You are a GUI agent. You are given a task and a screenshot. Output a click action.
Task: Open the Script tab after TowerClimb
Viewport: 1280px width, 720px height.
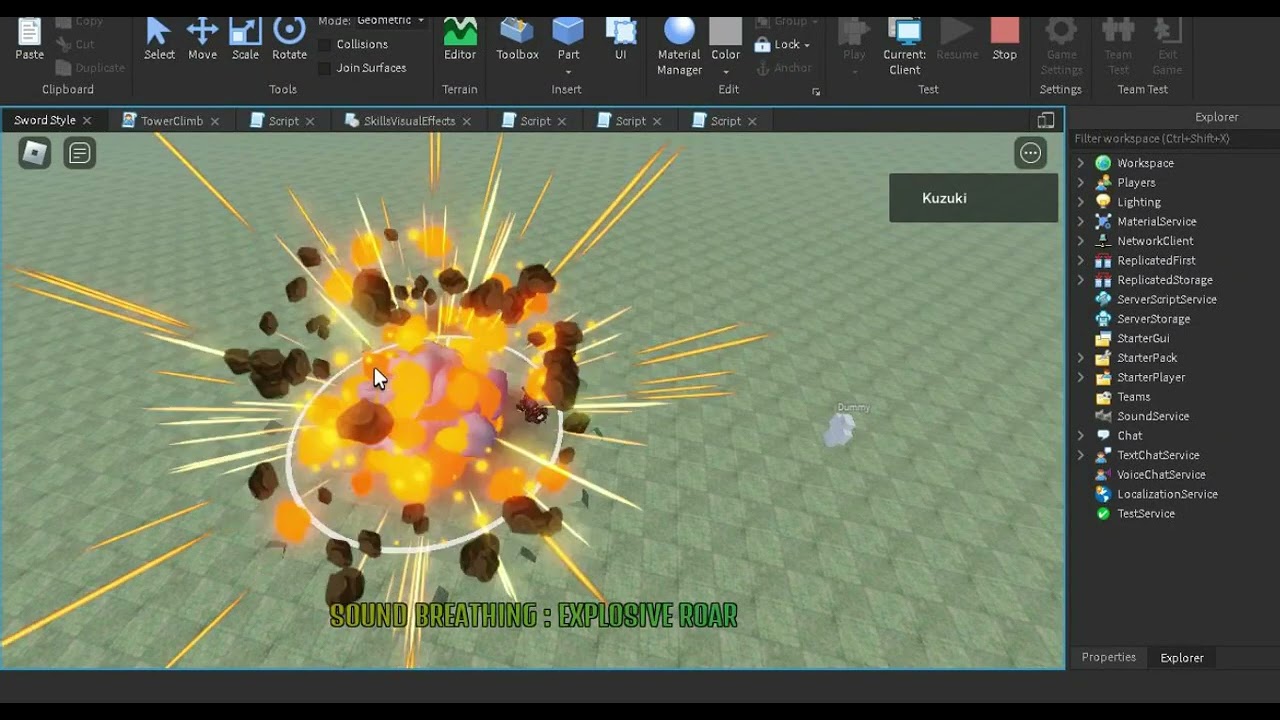(283, 120)
